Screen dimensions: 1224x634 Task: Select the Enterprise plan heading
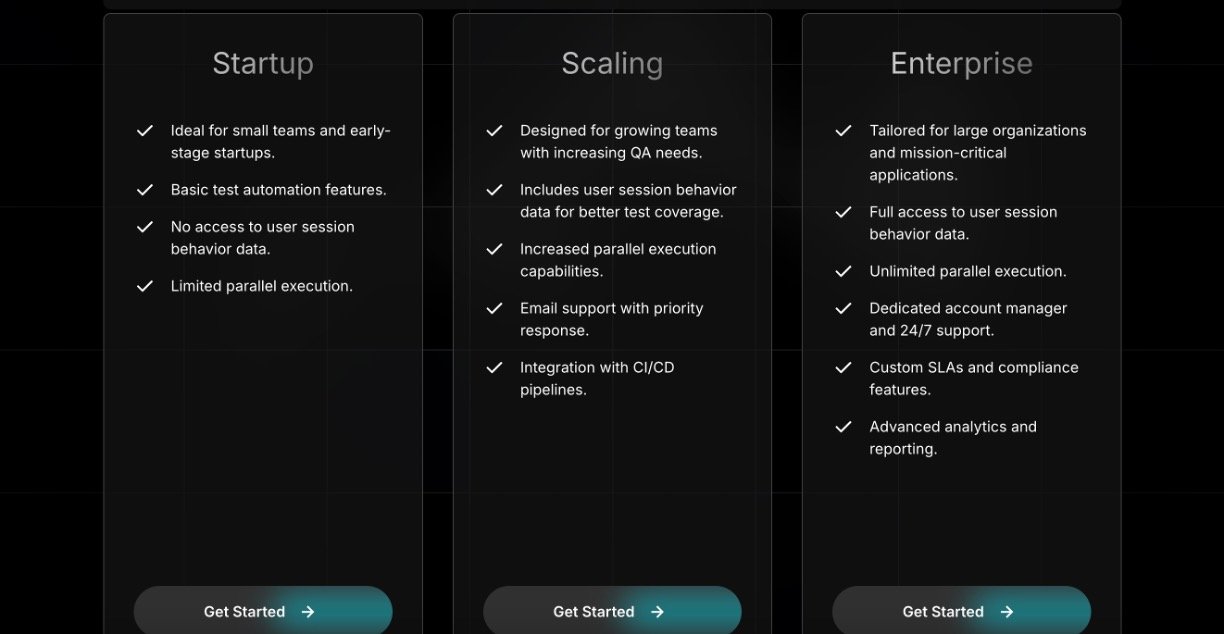(x=961, y=63)
